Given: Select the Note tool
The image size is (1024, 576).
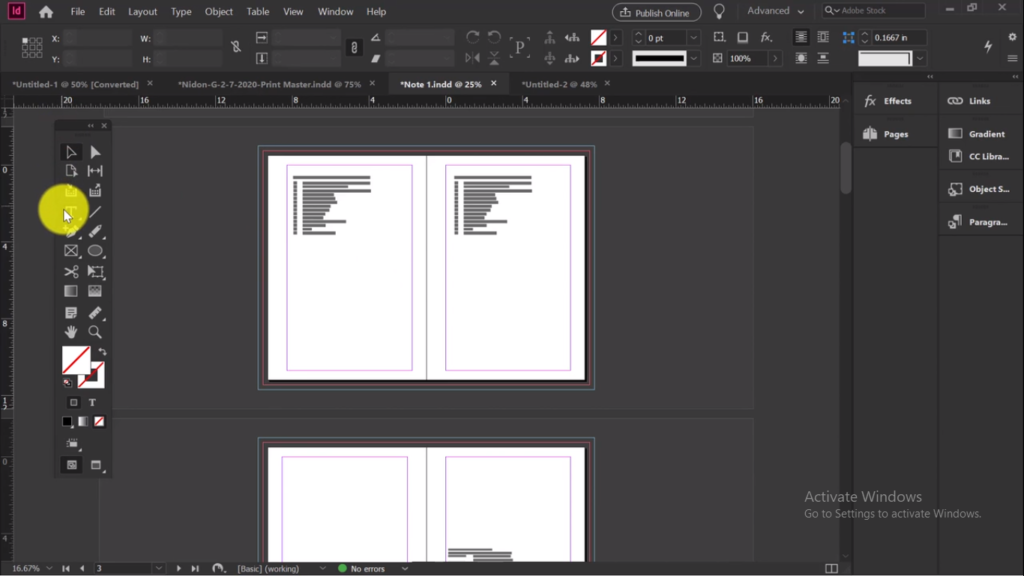Looking at the screenshot, I should coord(71,313).
